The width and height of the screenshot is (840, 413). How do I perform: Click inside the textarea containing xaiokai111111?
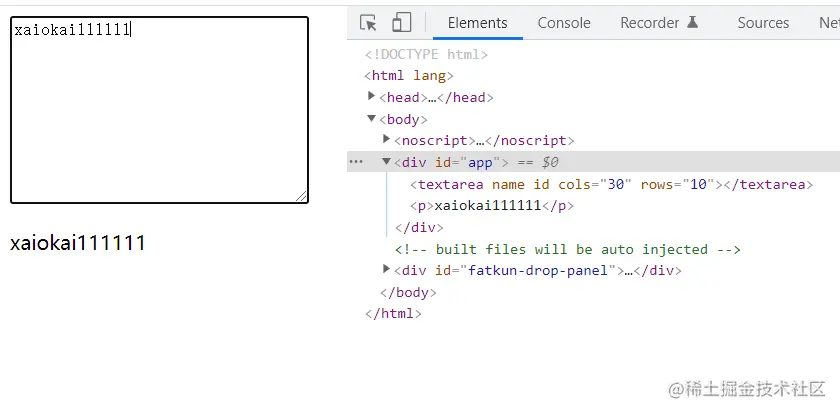tap(160, 110)
